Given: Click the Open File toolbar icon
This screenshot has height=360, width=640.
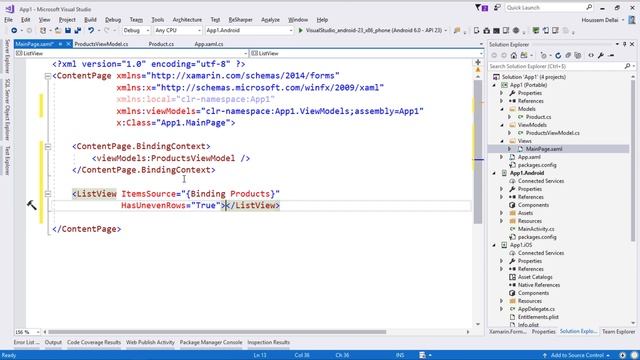Looking at the screenshot, I should pos(58,30).
